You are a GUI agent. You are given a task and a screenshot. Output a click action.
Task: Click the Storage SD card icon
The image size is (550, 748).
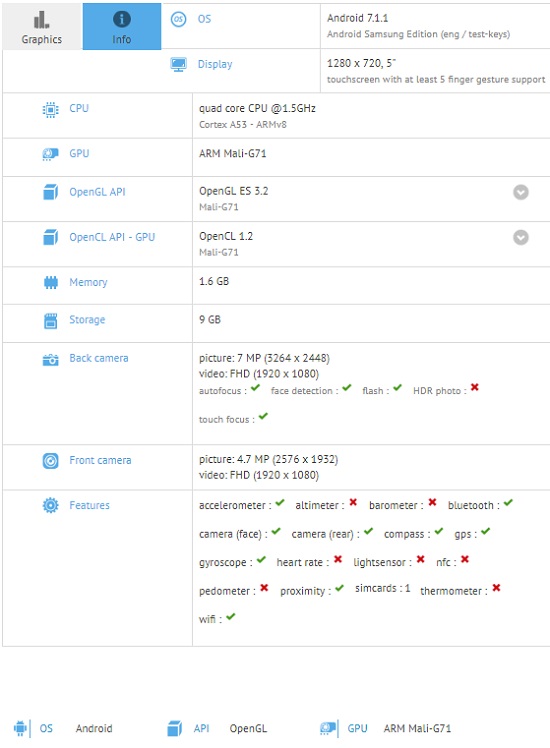pyautogui.click(x=50, y=321)
